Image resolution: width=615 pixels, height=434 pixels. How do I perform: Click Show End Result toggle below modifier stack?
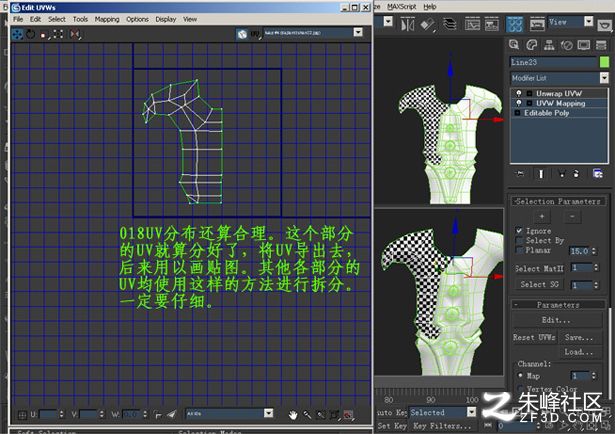[x=541, y=174]
